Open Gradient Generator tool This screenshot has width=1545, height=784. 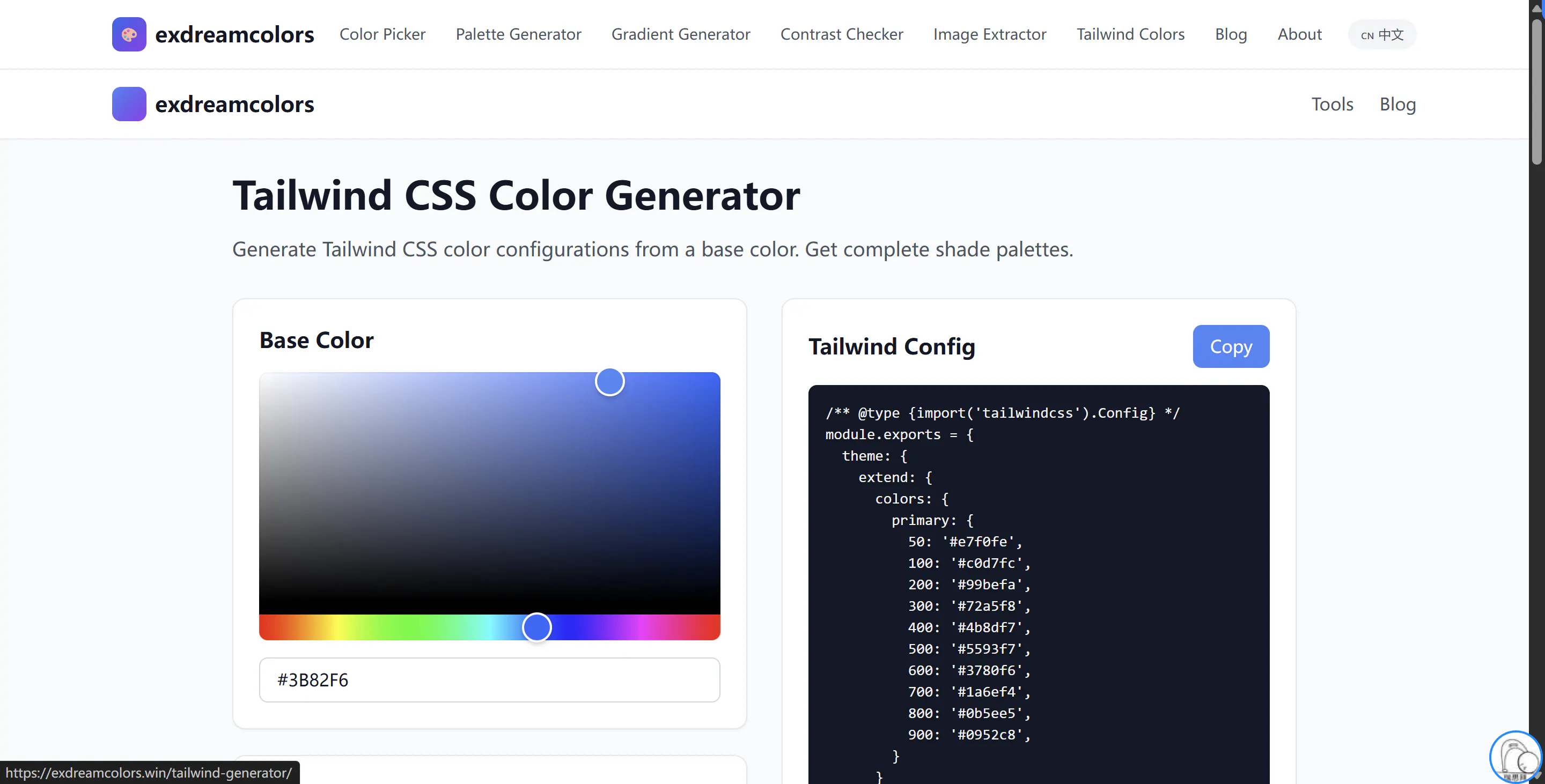pos(681,34)
